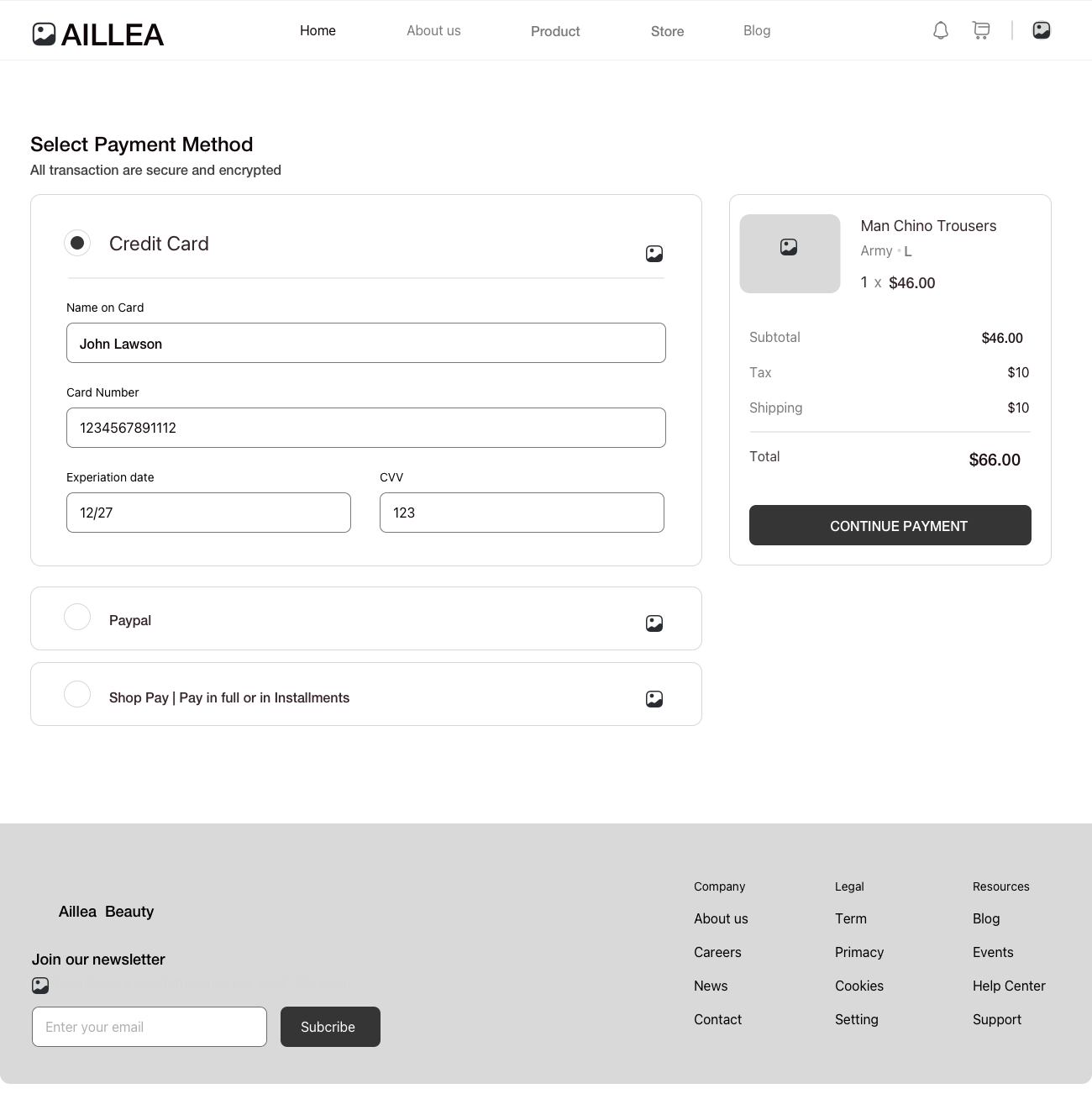Click the Enter your email field
This screenshot has height=1094, width=1092.
150,1027
